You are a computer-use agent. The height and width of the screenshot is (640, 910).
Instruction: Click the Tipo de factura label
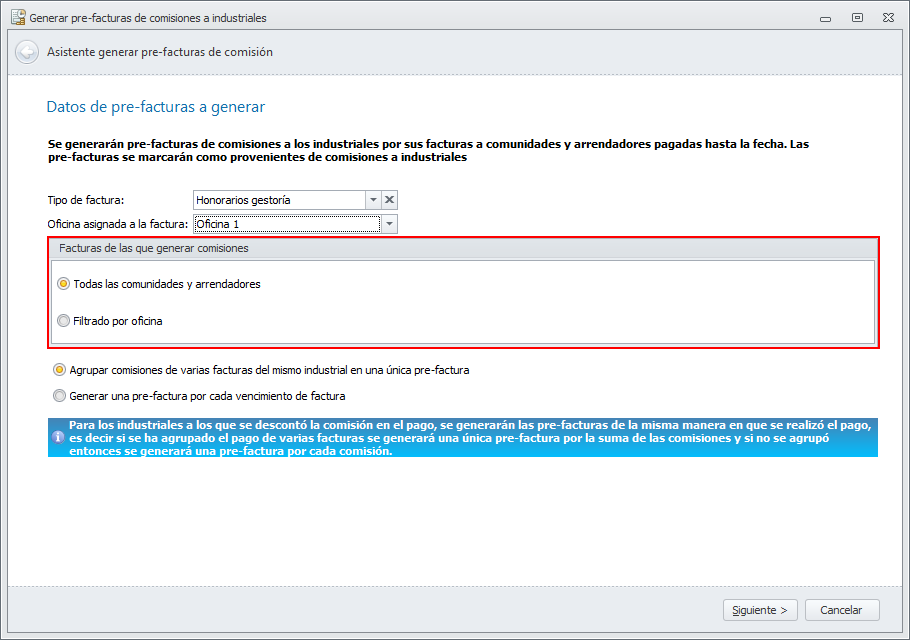coord(86,200)
